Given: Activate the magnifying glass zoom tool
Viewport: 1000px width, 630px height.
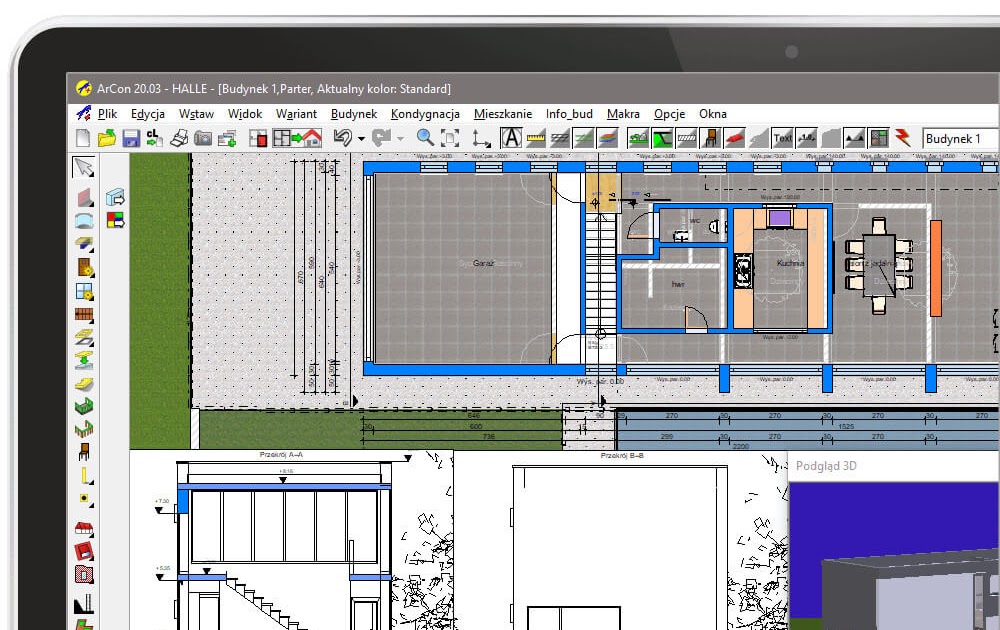Looking at the screenshot, I should 425,138.
